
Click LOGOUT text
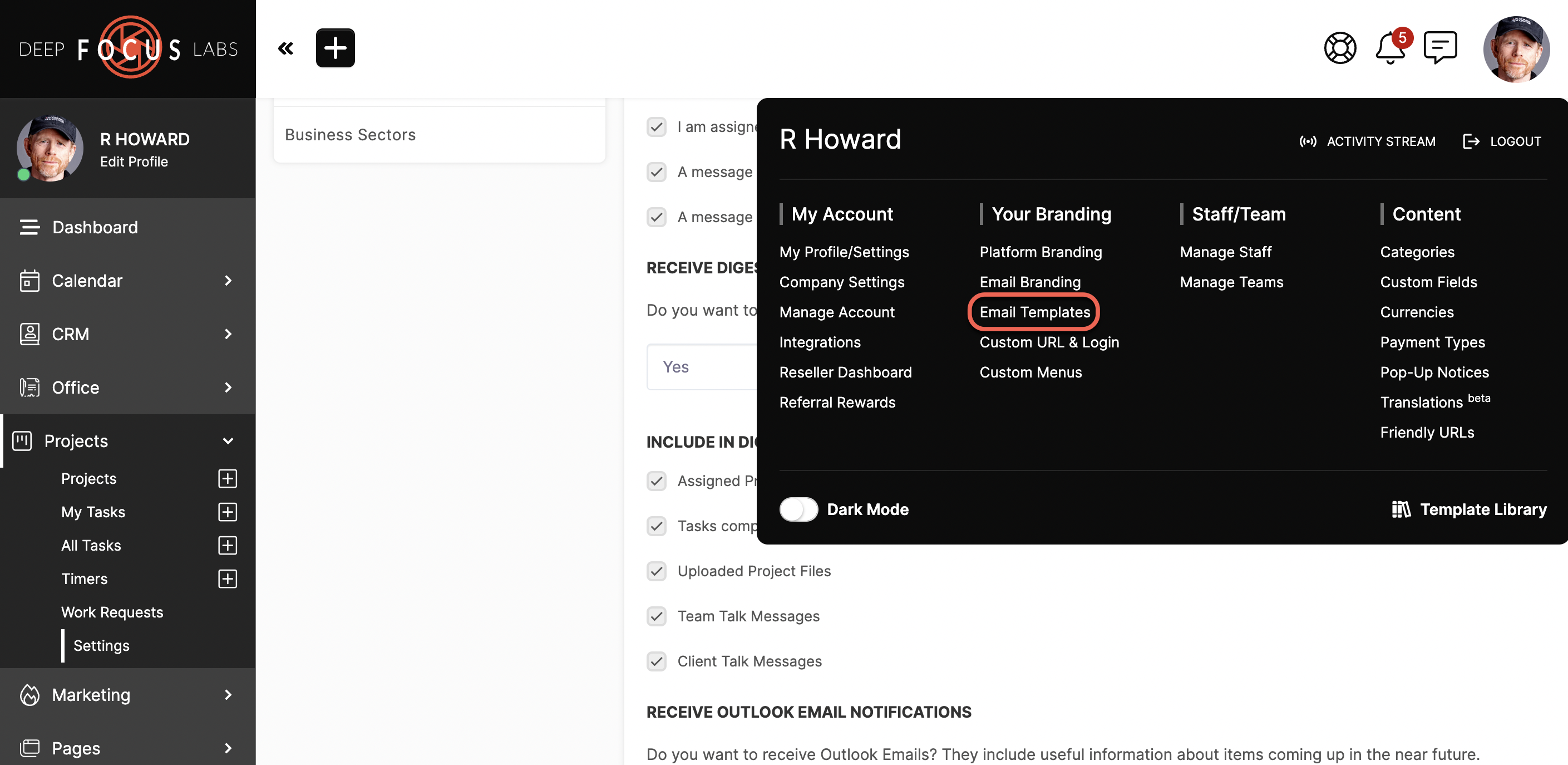[1515, 141]
